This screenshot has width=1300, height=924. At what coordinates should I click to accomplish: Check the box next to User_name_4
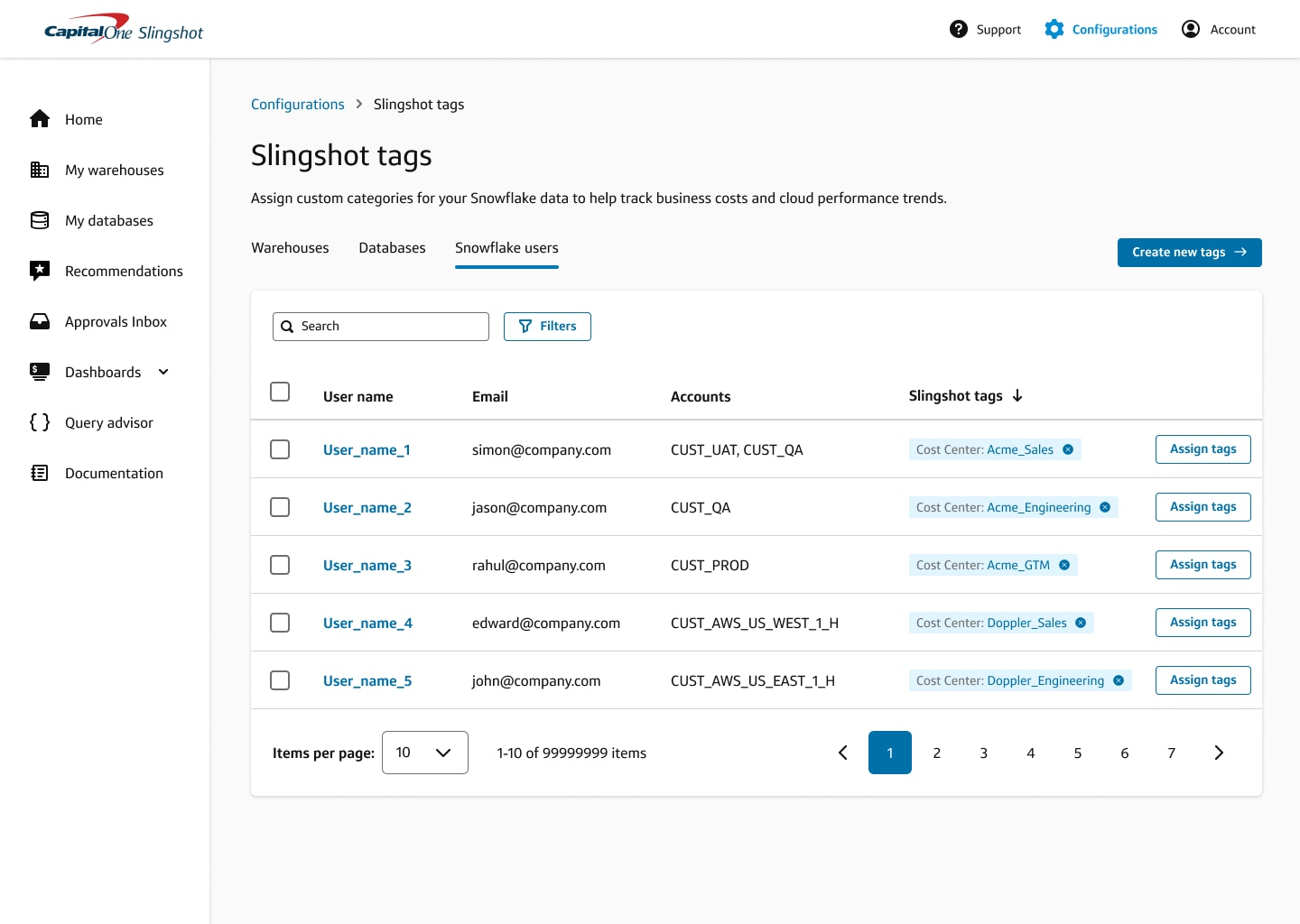coord(280,623)
